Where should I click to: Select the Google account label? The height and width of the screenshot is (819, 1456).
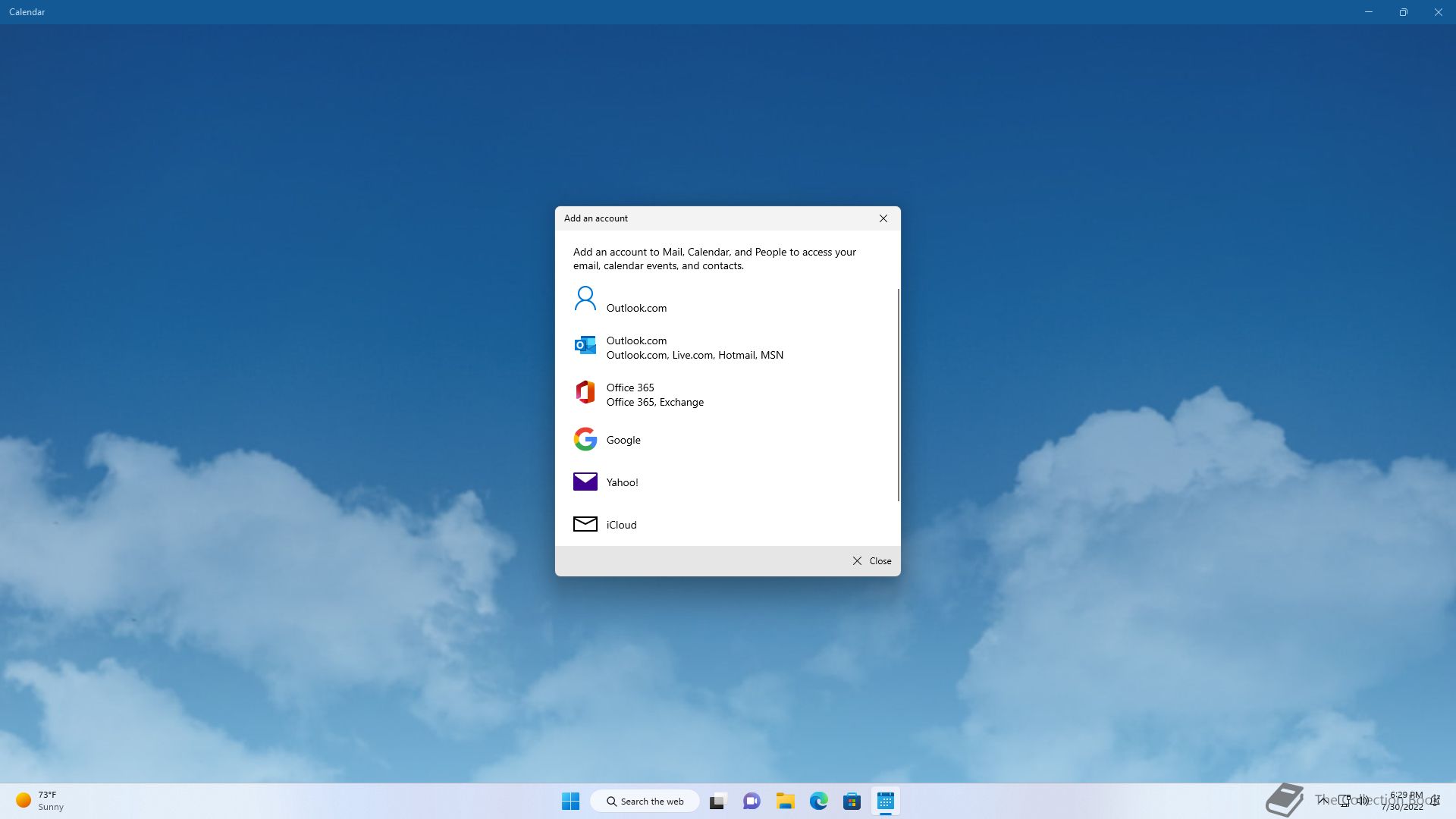623,440
